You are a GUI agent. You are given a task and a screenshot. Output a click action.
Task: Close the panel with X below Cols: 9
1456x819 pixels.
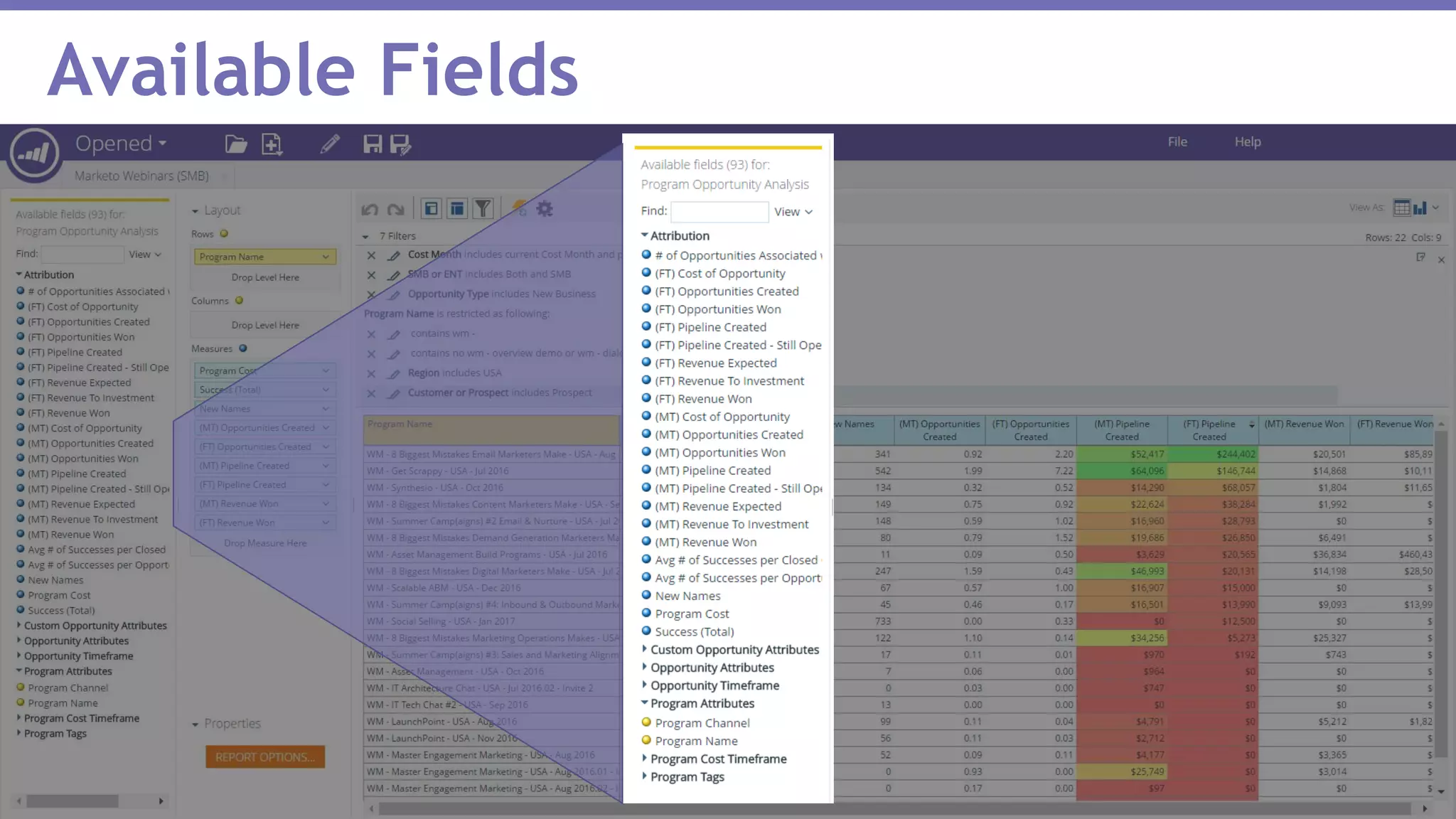(x=1441, y=260)
